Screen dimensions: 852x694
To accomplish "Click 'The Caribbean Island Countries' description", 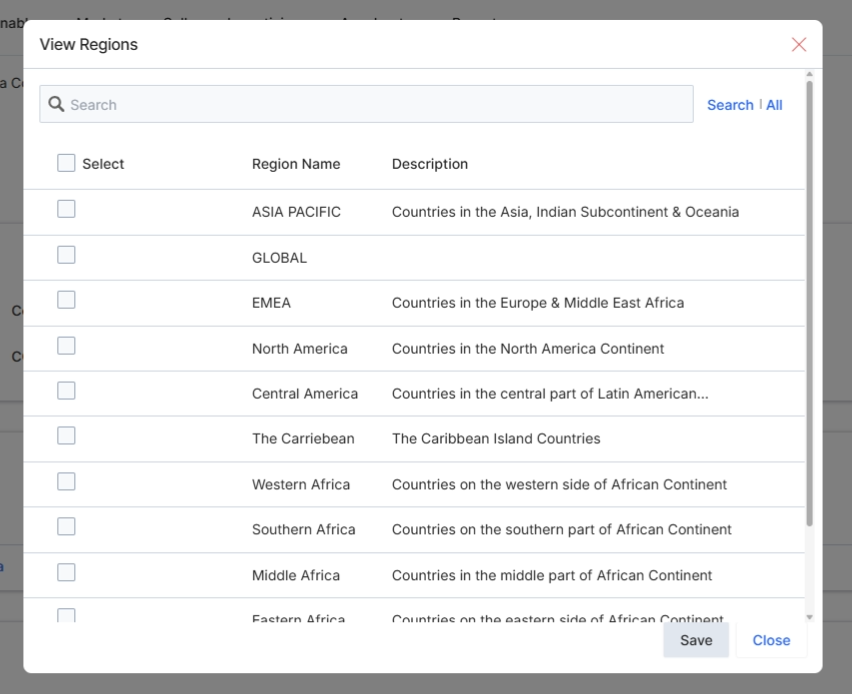I will 496,439.
